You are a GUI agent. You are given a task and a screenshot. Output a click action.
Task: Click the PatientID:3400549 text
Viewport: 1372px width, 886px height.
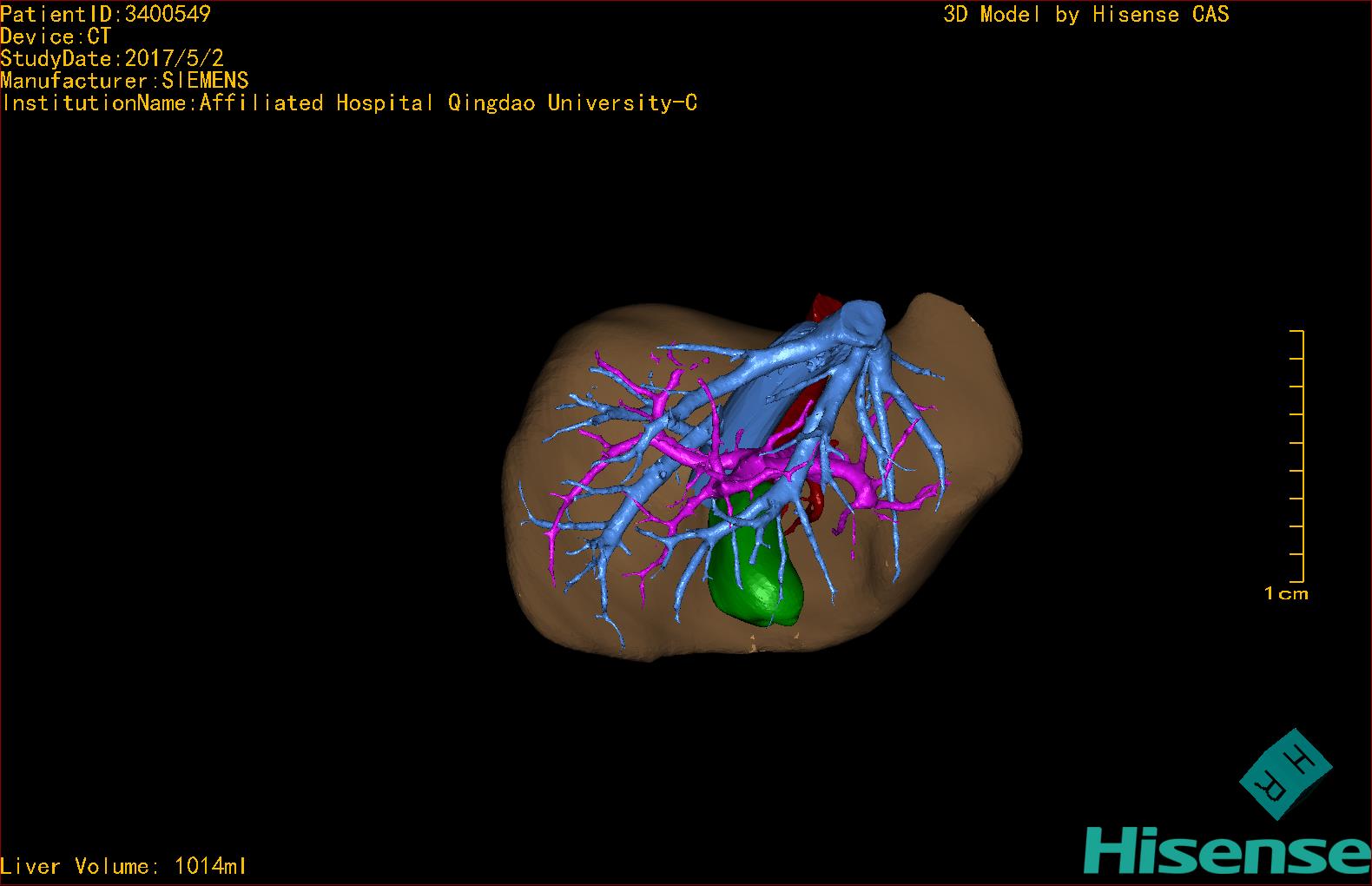tap(105, 14)
